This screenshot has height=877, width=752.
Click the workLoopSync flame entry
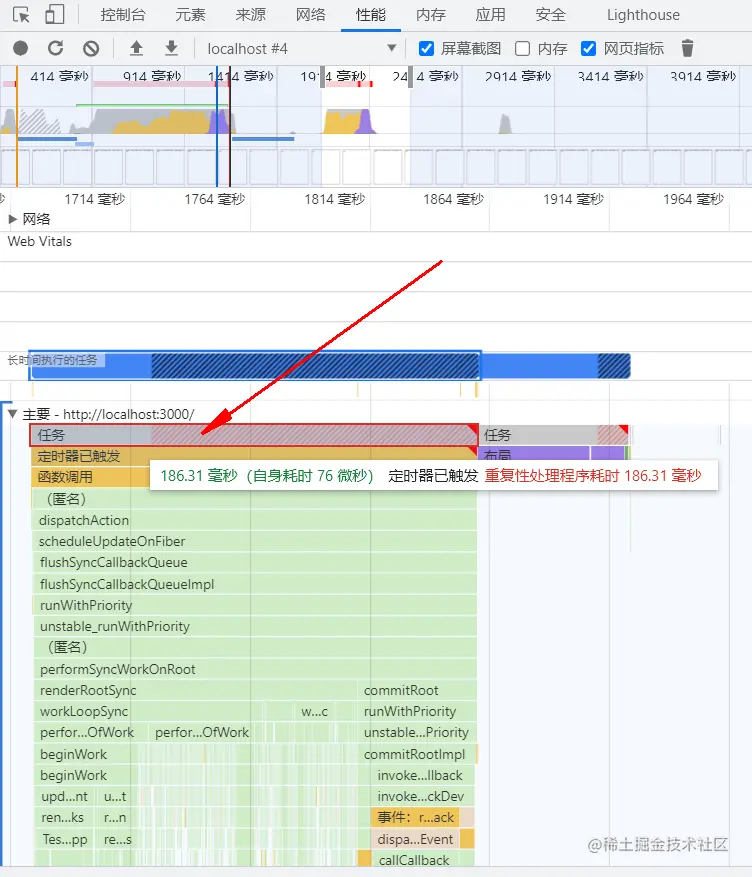coord(149,711)
